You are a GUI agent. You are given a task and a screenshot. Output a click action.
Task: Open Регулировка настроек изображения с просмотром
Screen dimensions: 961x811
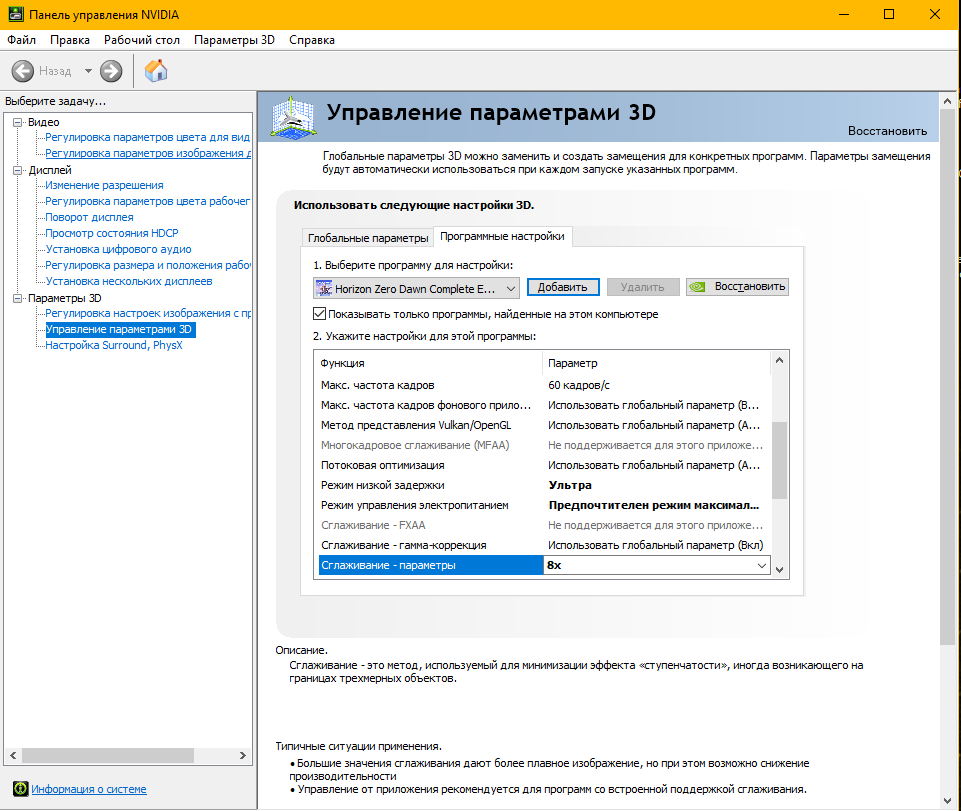148,313
